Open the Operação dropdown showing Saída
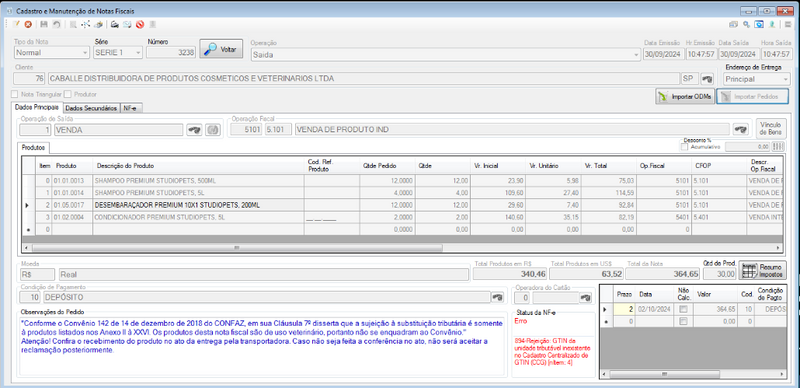 click(x=445, y=54)
